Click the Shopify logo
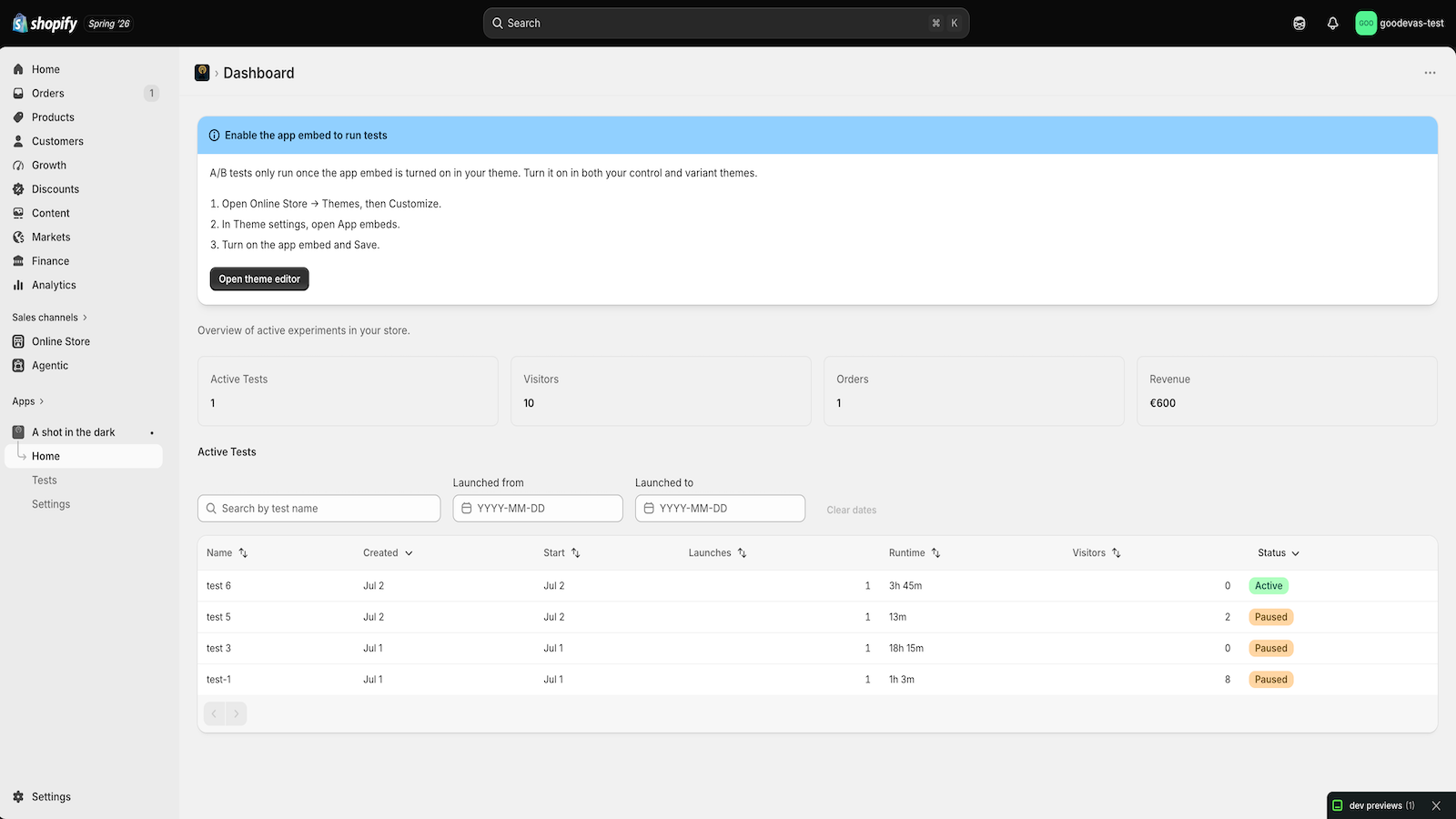The width and height of the screenshot is (1456, 819). (45, 24)
